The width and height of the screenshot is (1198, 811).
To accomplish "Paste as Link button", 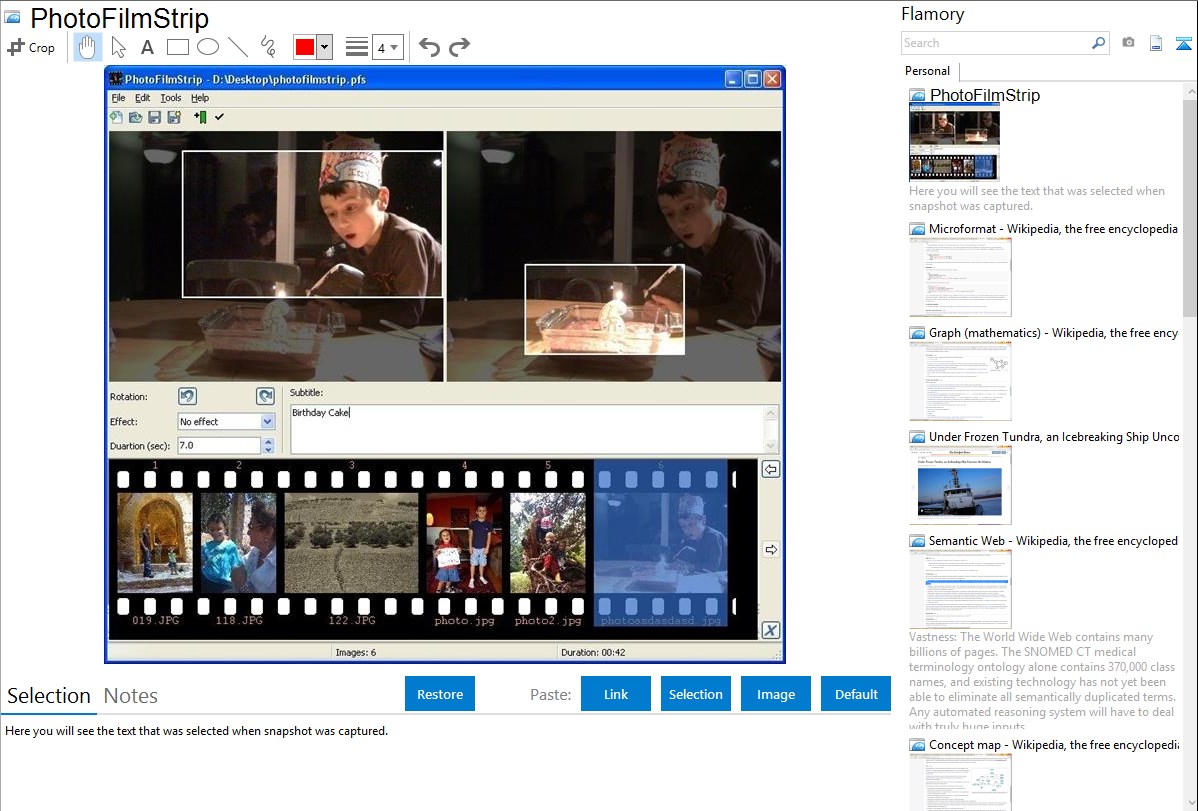I will (x=616, y=694).
